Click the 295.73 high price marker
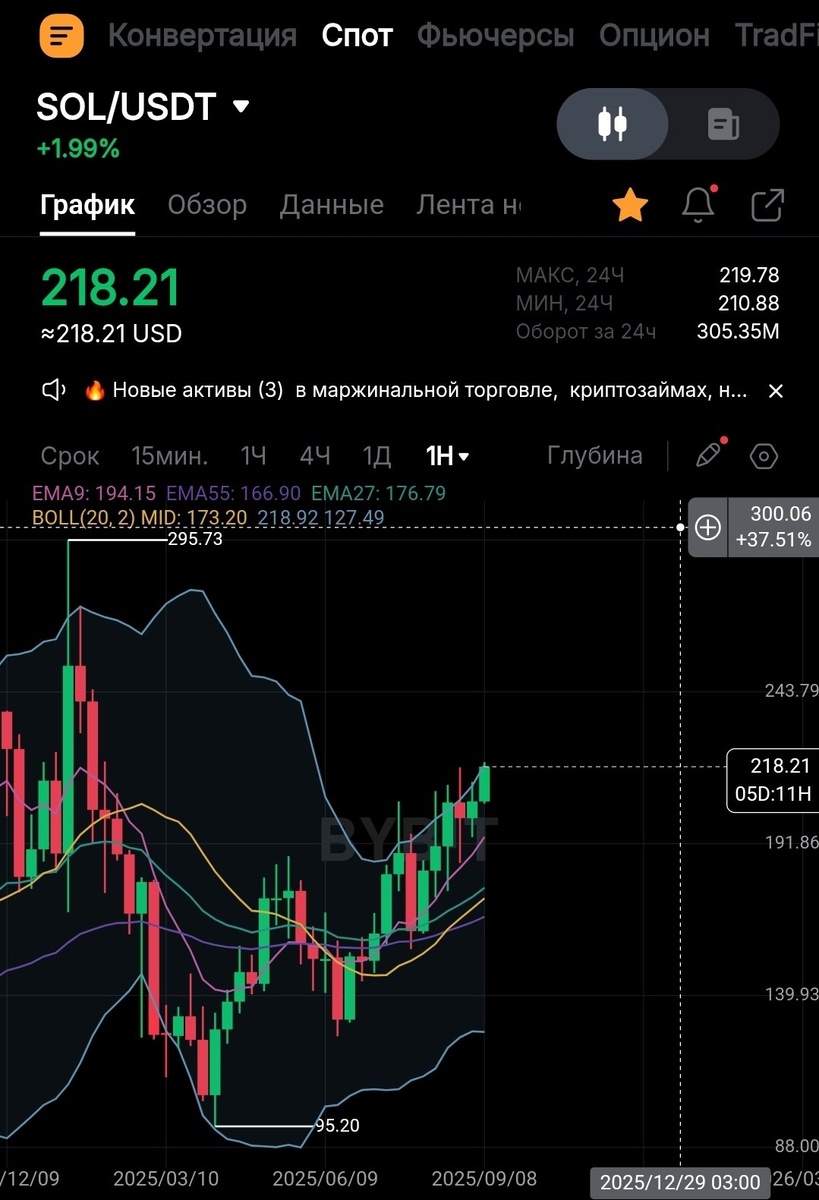The width and height of the screenshot is (819, 1200). 196,539
